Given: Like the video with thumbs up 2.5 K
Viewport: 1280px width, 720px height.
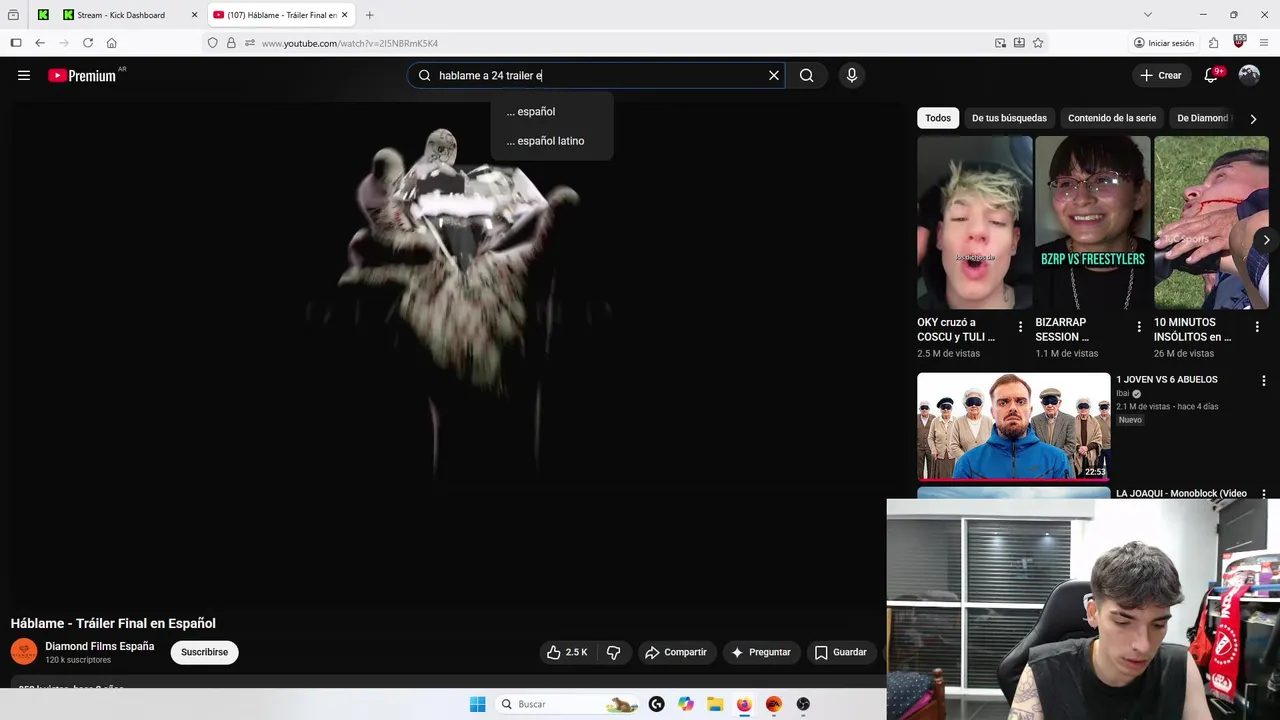Looking at the screenshot, I should pyautogui.click(x=567, y=652).
